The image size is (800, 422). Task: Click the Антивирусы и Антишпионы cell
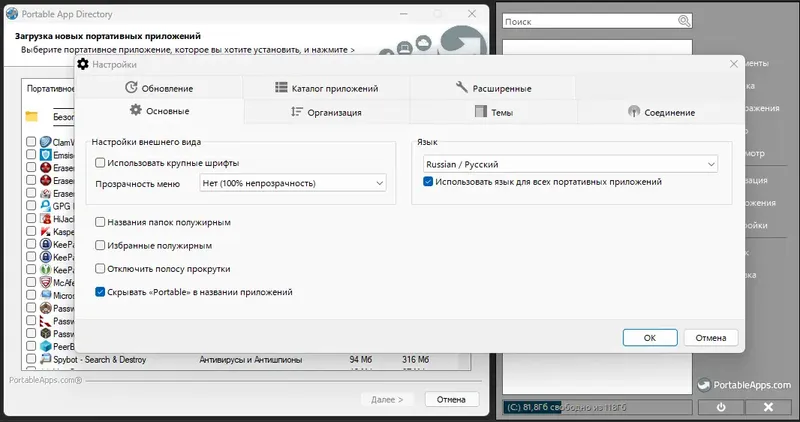[251, 359]
